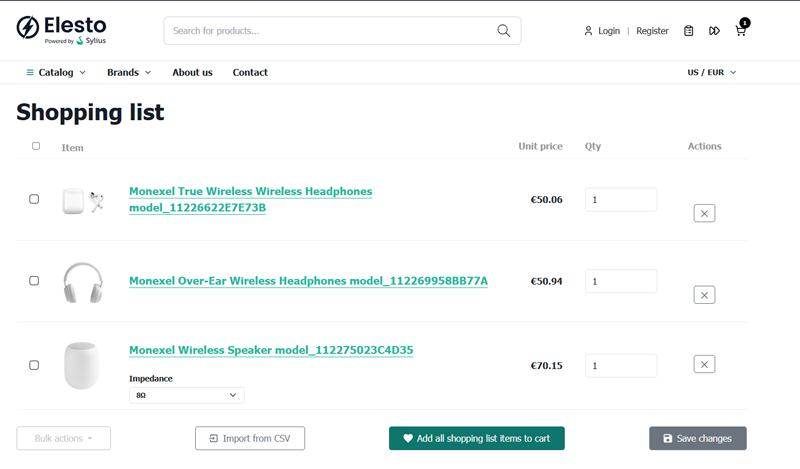Open Monexel Over-Ear Wireless Headphones link
This screenshot has width=800, height=469.
pos(308,281)
